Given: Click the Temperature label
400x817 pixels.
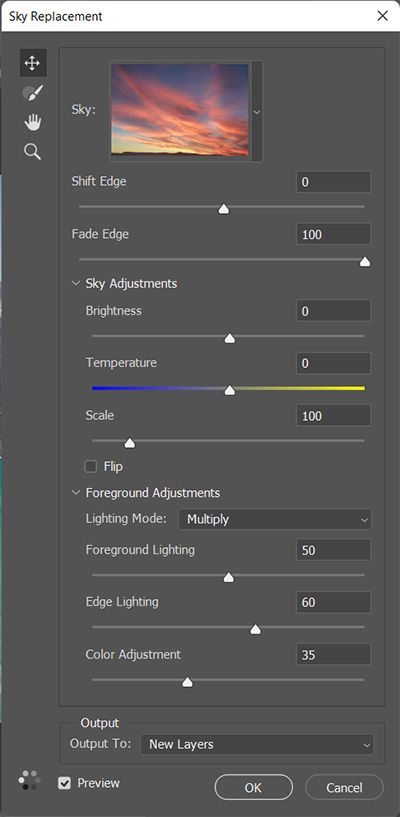Looking at the screenshot, I should click(x=121, y=363).
